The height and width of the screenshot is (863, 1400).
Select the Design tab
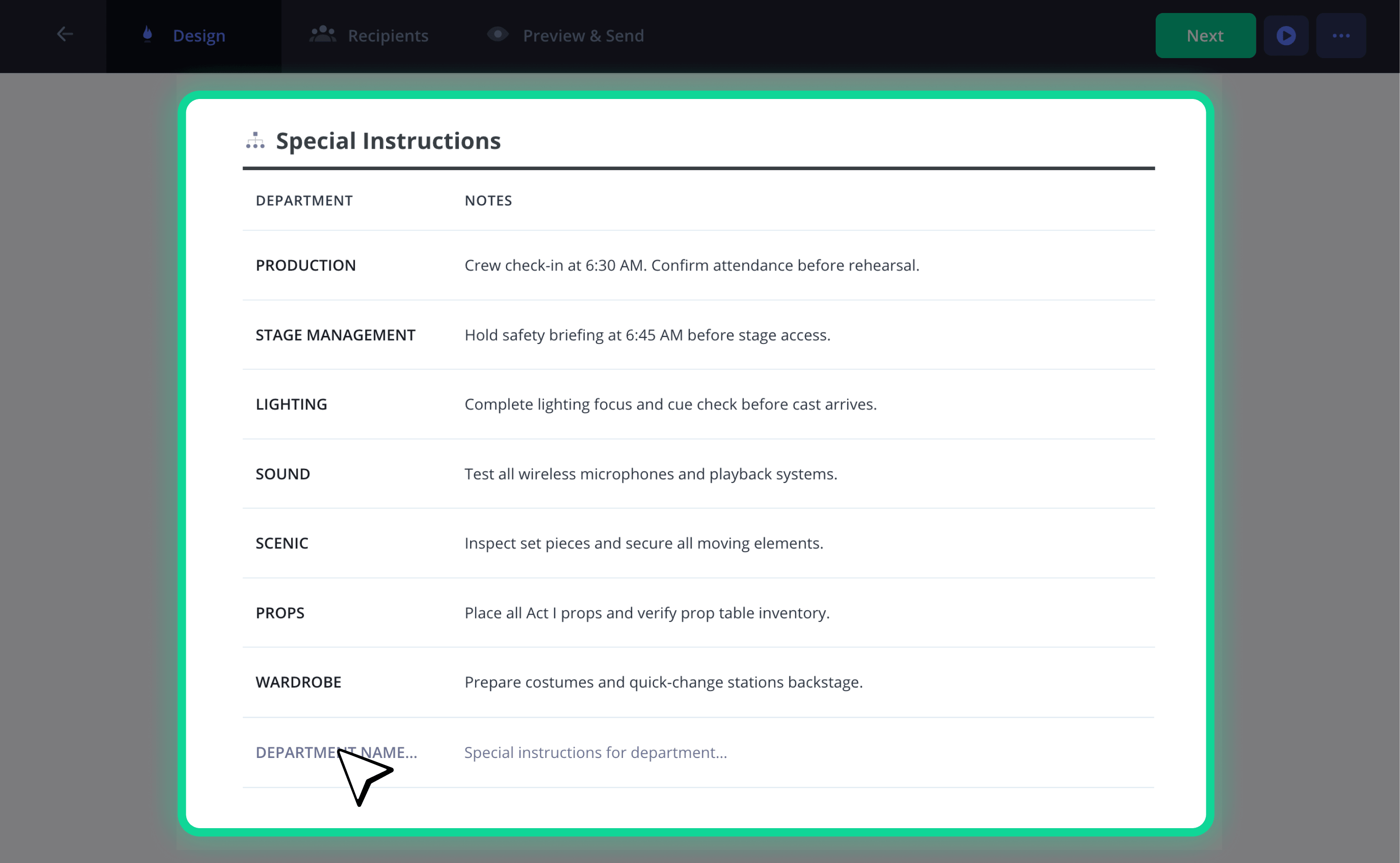[x=194, y=36]
